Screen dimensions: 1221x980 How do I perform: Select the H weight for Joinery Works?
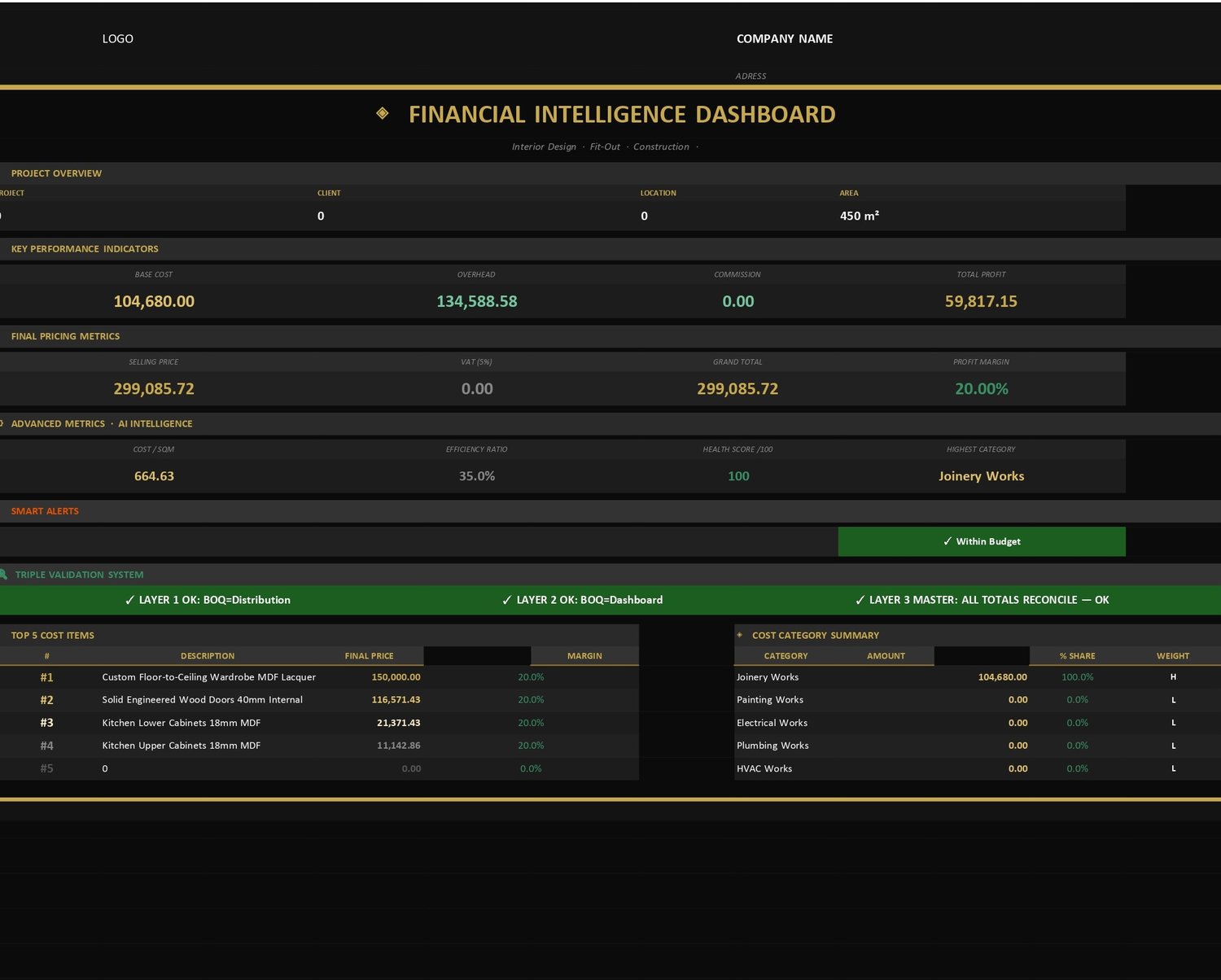tap(1173, 677)
